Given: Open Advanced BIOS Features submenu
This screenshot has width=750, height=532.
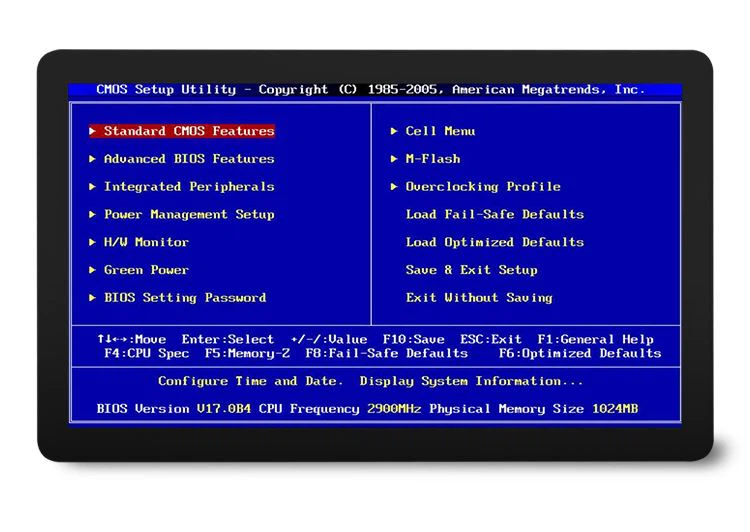Looking at the screenshot, I should [188, 159].
